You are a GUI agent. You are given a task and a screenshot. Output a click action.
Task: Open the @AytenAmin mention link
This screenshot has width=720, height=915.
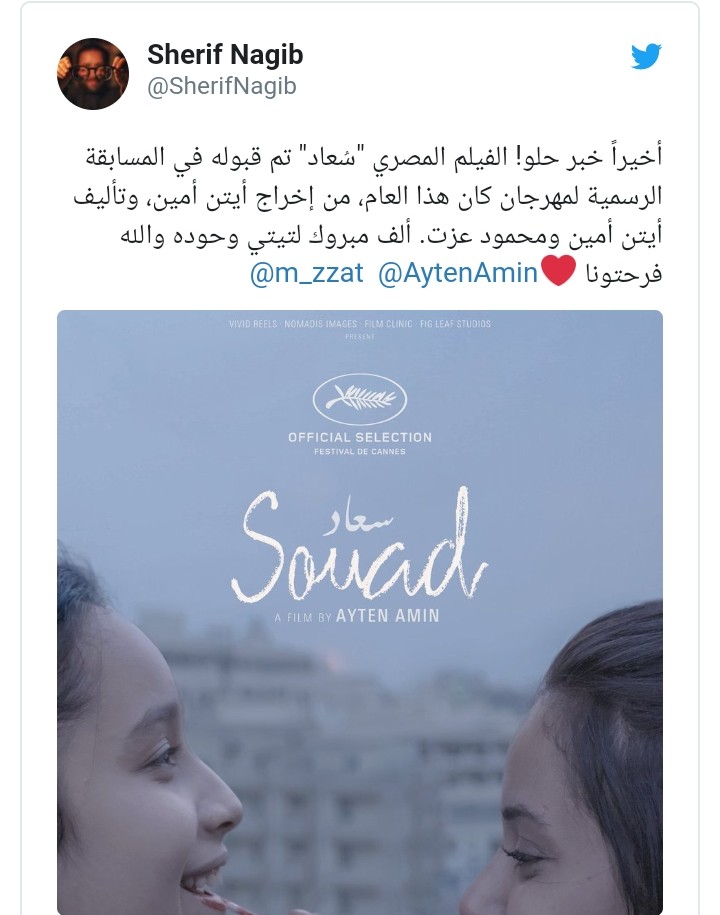457,273
